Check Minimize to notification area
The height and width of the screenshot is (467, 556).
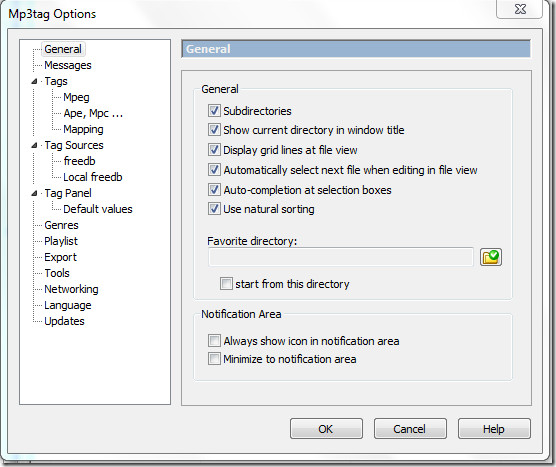point(214,359)
